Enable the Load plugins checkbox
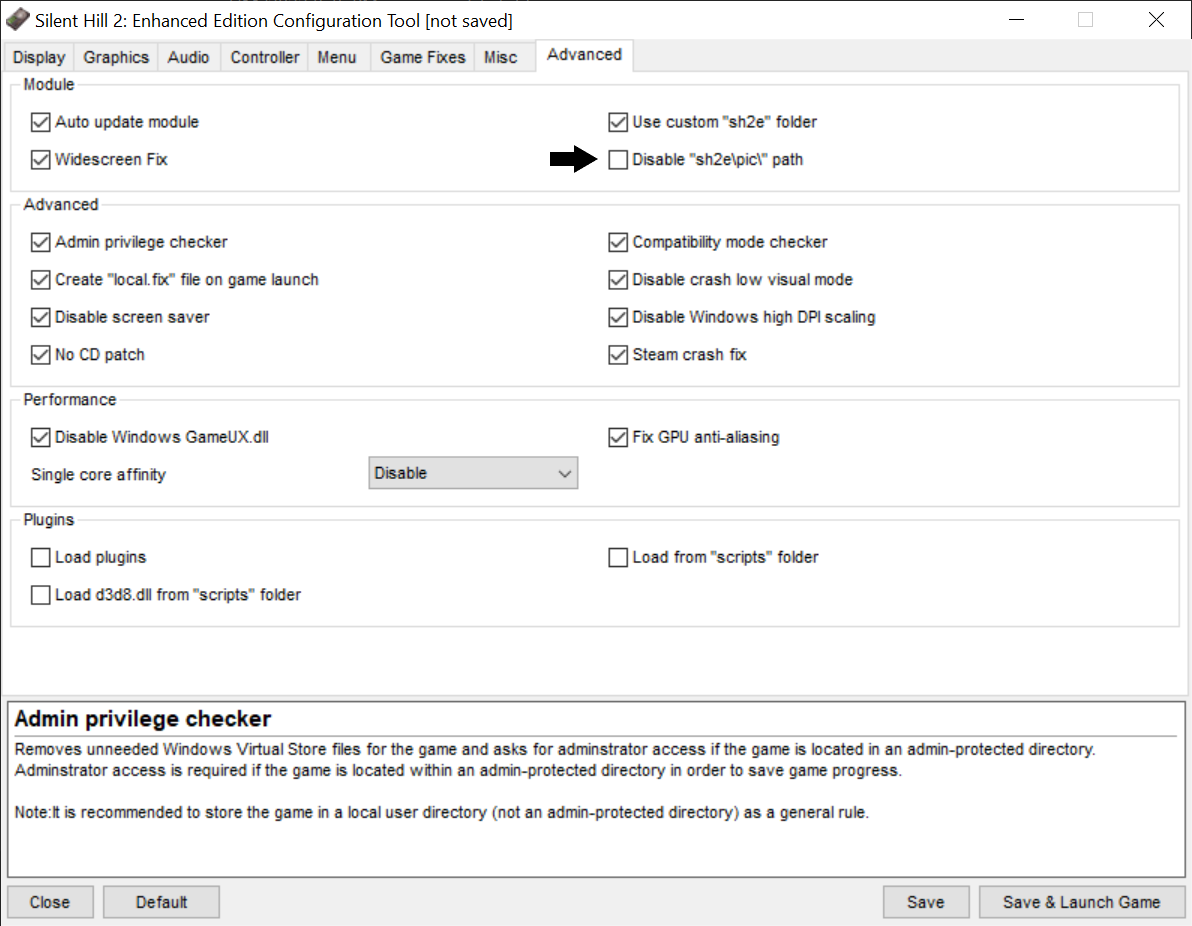The width and height of the screenshot is (1192, 926). [40, 557]
